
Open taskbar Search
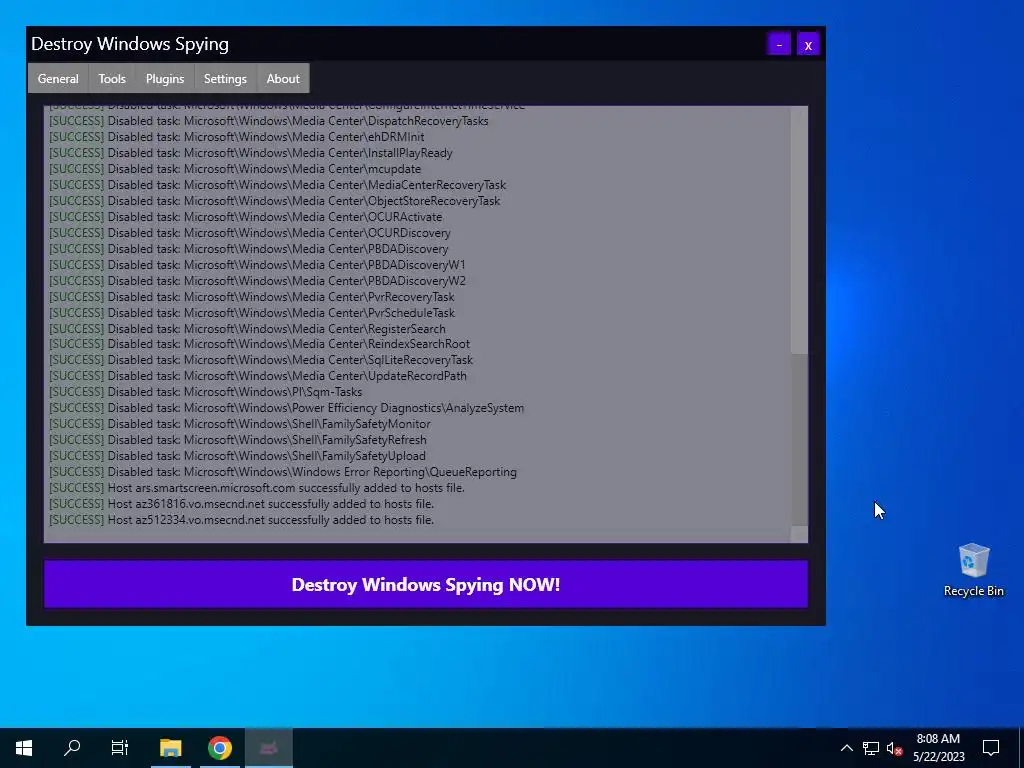[72, 748]
